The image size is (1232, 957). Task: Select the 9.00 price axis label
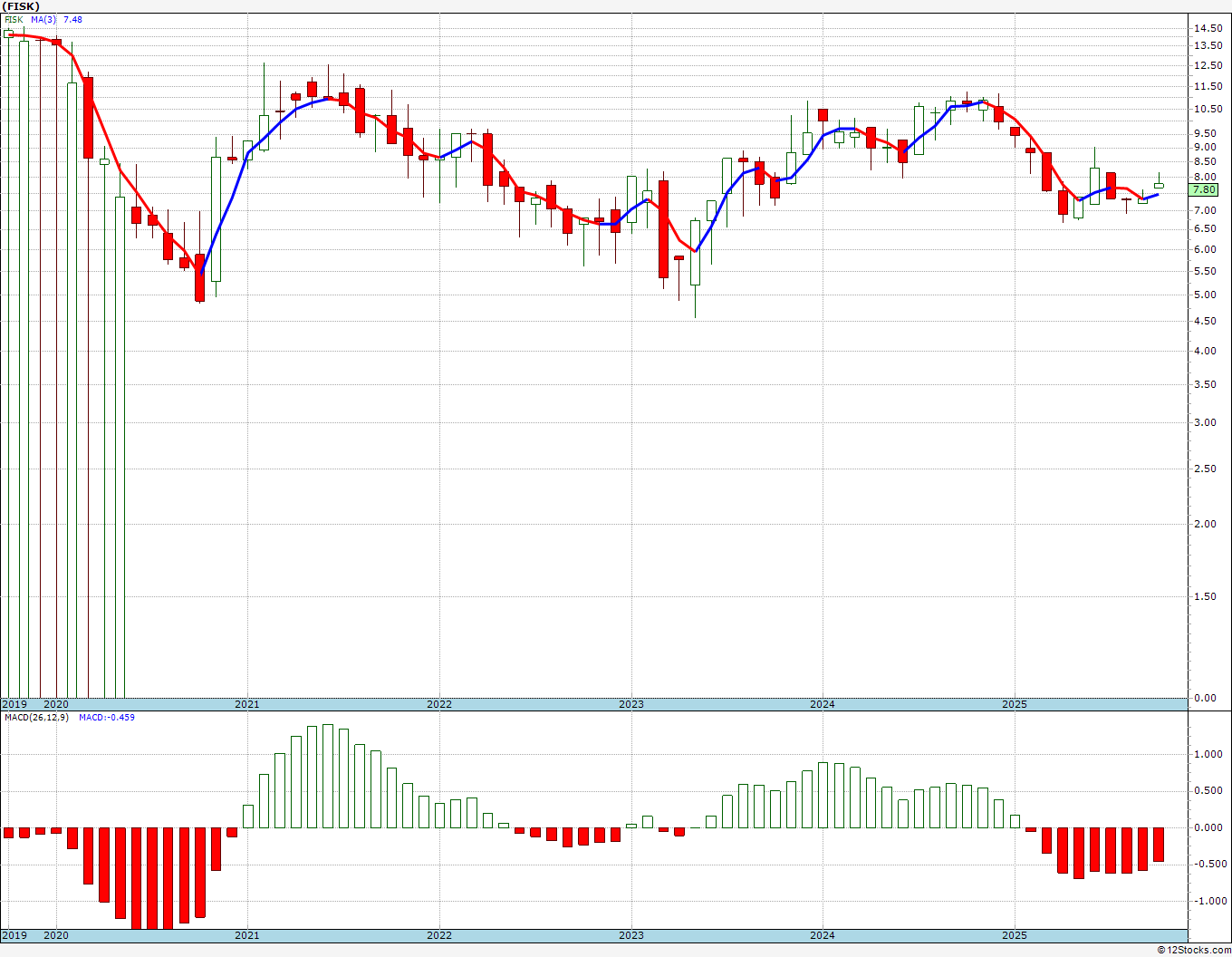tap(1204, 147)
